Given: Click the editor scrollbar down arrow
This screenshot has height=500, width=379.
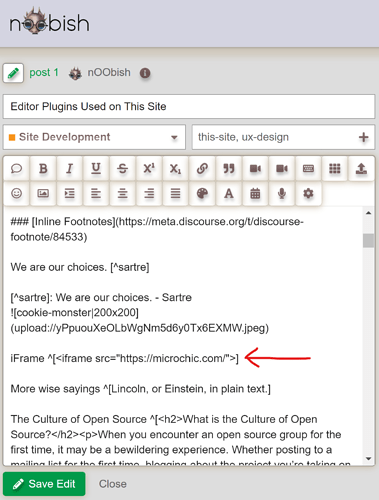Looking at the screenshot, I should click(x=368, y=458).
